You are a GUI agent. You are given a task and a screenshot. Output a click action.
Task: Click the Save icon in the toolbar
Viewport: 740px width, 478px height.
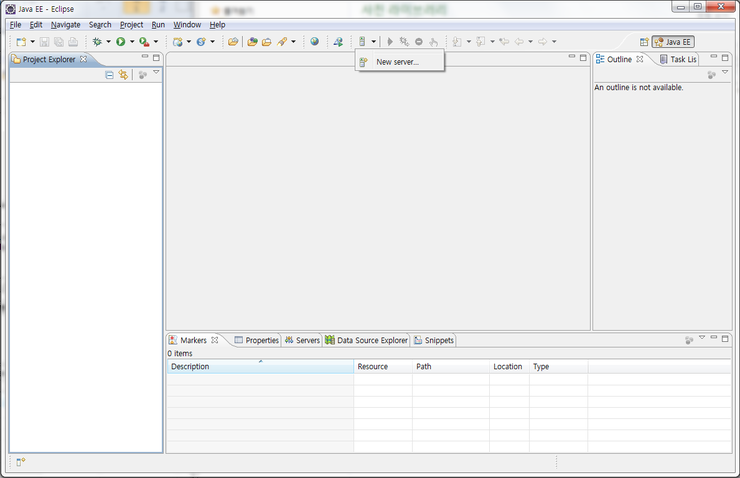tap(44, 42)
